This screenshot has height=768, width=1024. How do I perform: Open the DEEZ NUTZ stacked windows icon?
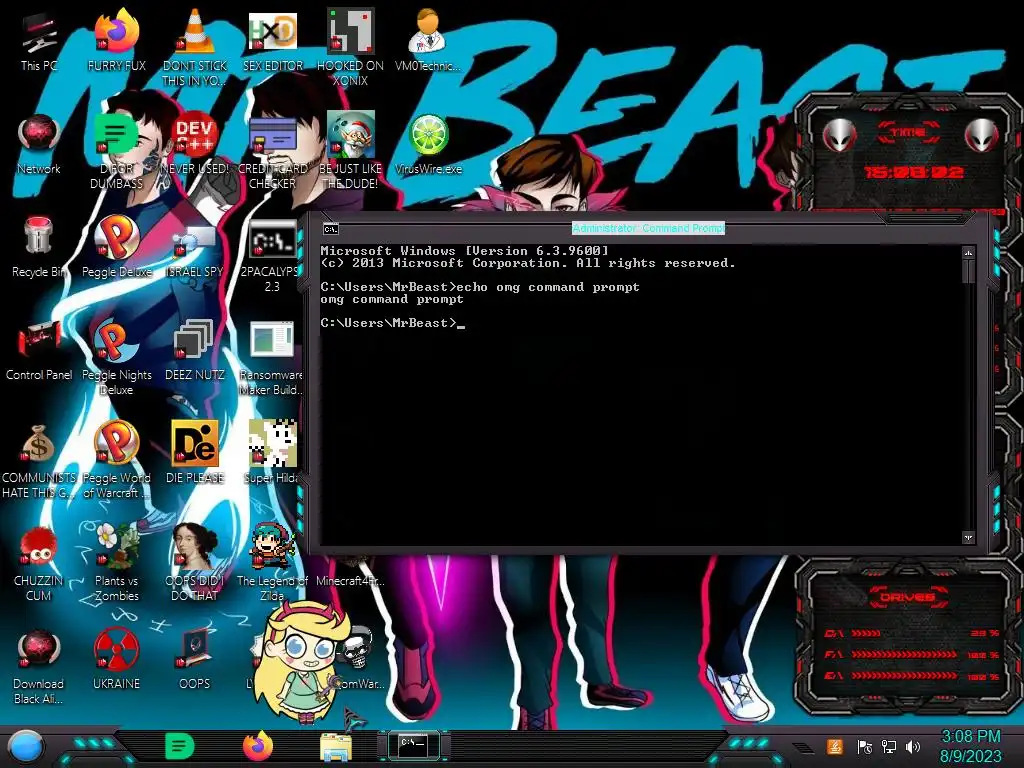(195, 350)
